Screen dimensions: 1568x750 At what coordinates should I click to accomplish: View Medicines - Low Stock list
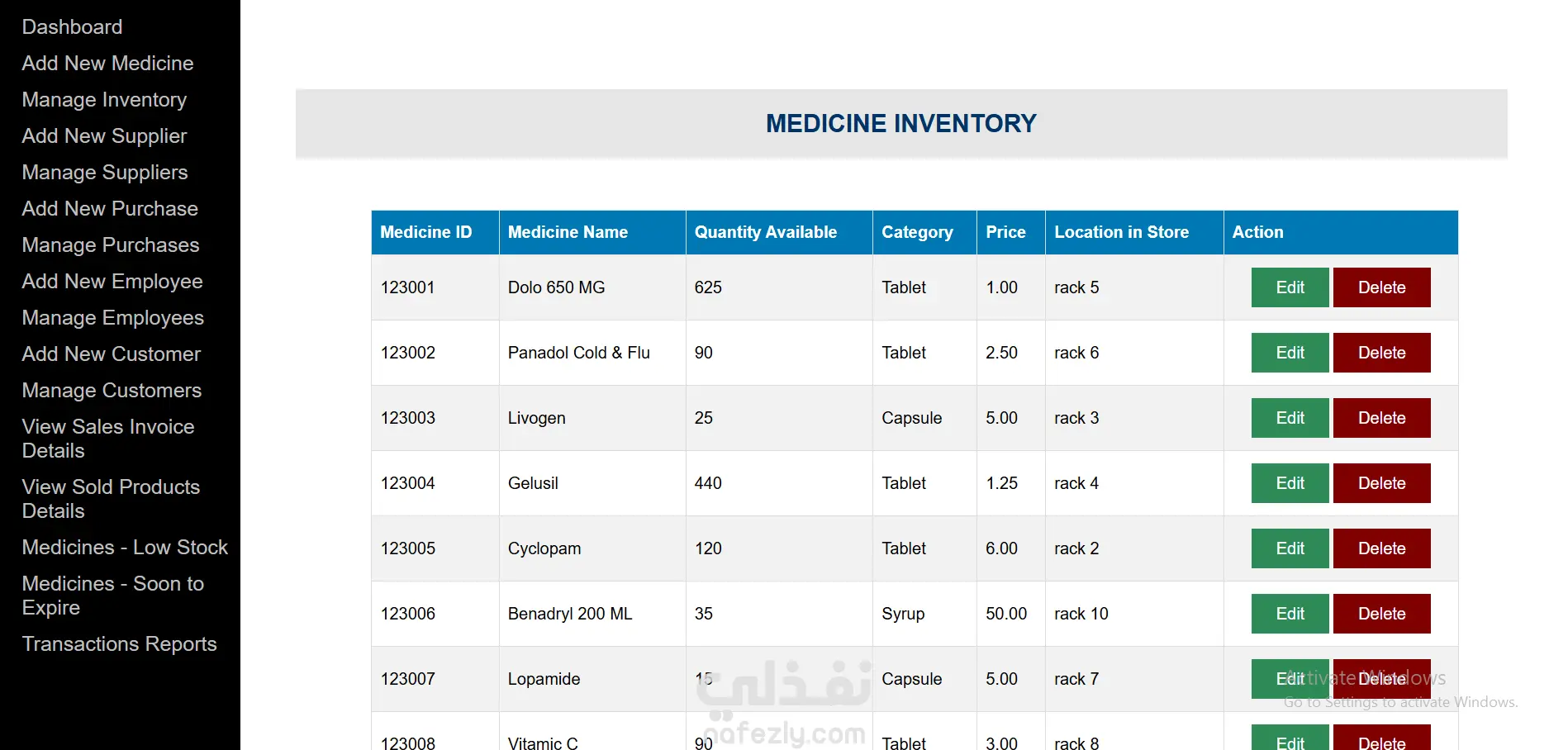125,548
